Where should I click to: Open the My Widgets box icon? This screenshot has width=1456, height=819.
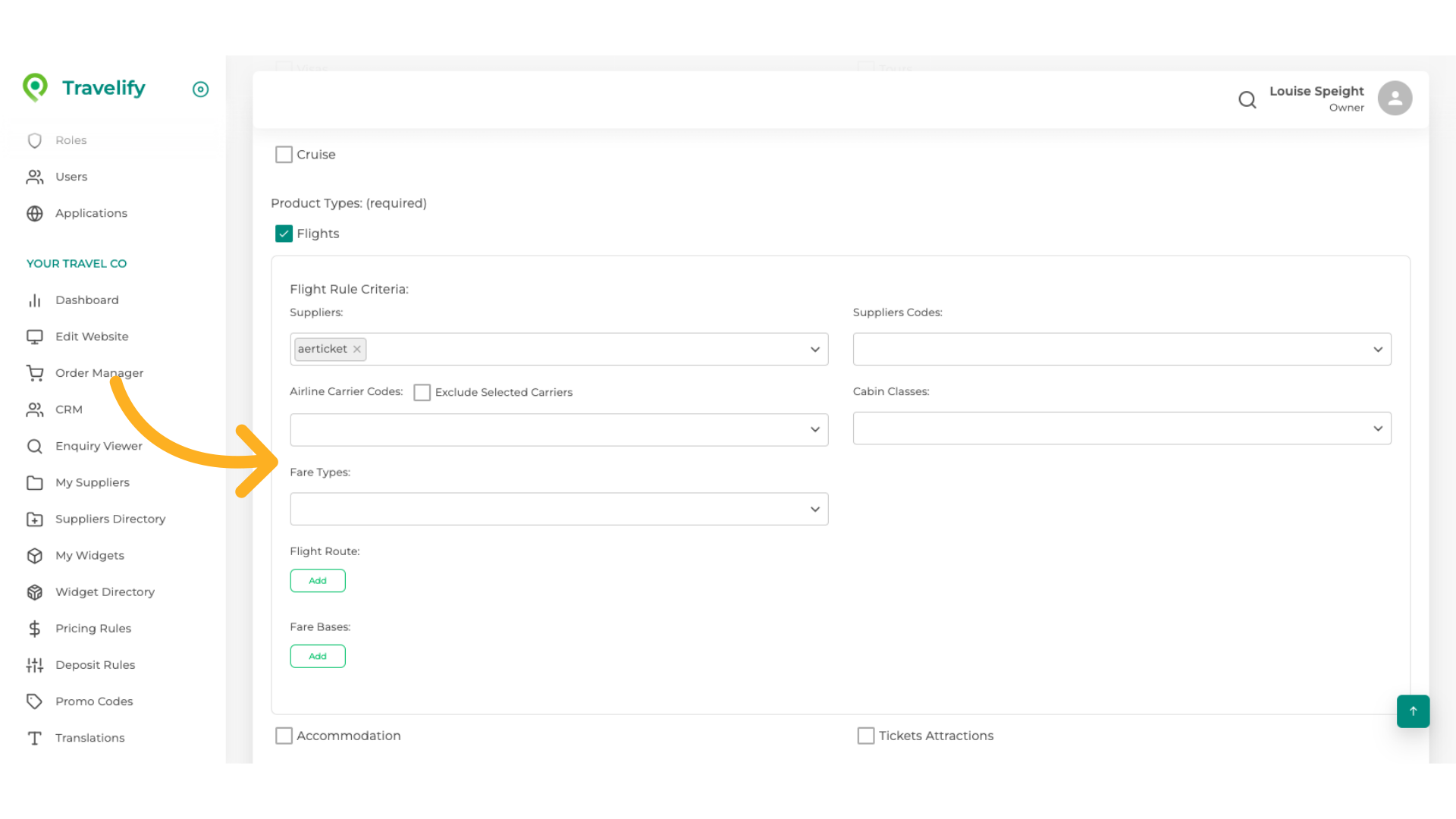point(35,555)
